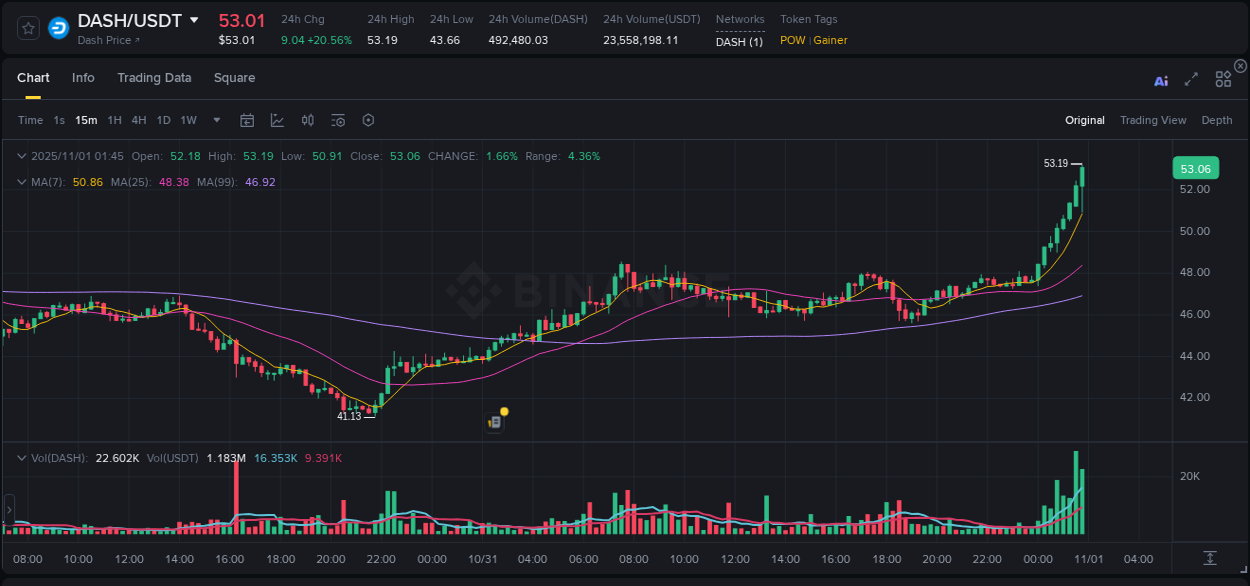Screen dimensions: 1250x586
Task: Click the Gainer token tag link
Action: pos(831,42)
